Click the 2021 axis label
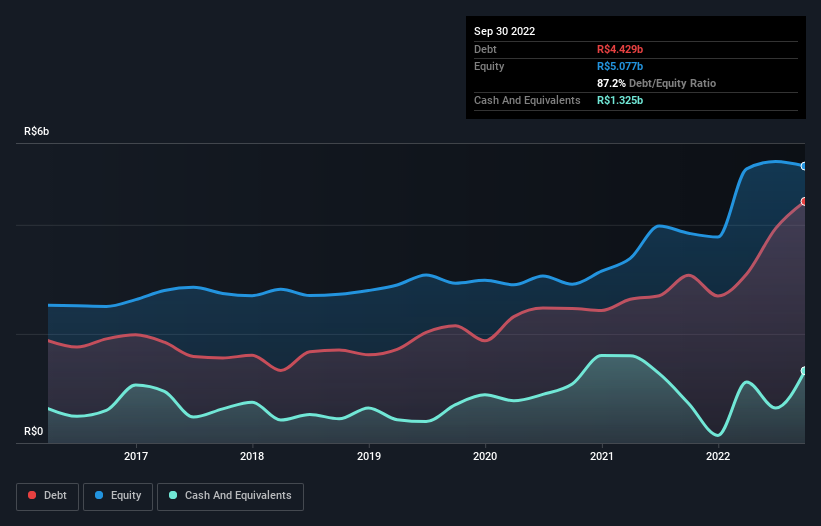 coord(602,456)
